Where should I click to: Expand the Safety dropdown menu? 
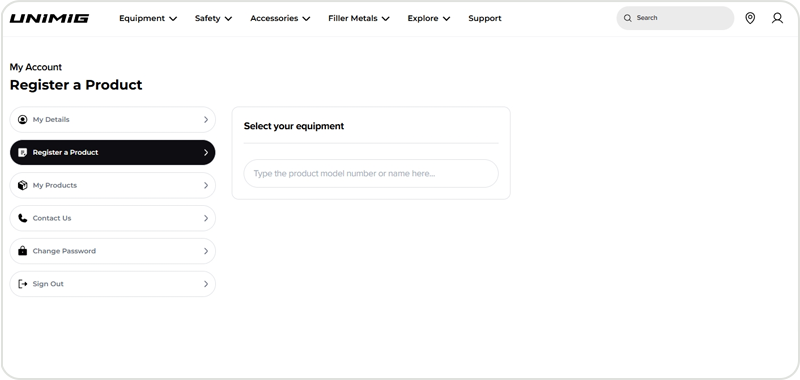tap(213, 18)
